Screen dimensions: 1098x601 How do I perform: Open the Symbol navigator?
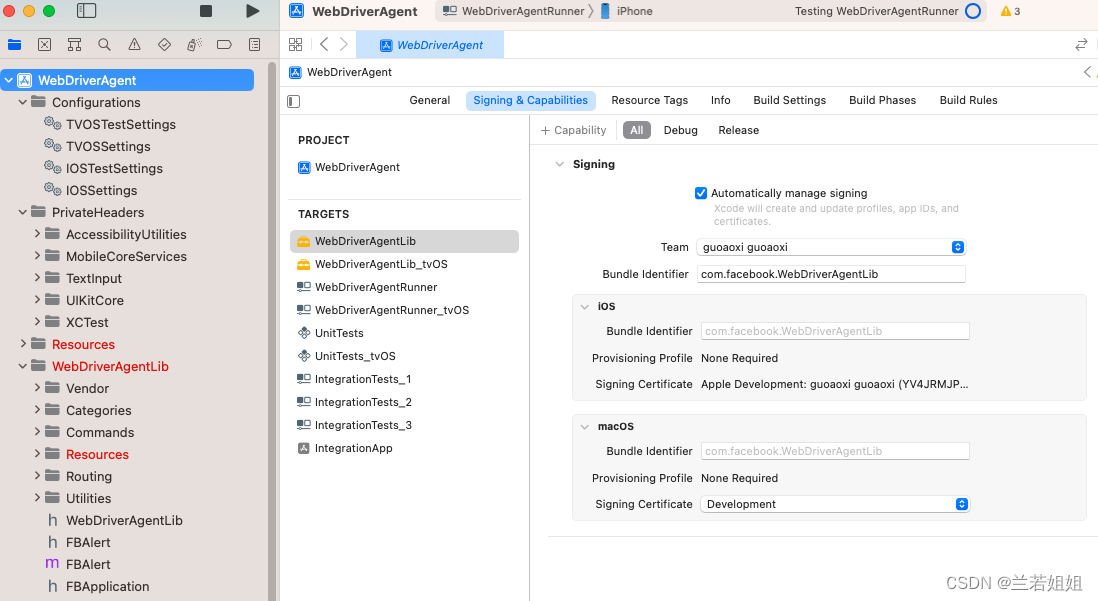point(74,45)
